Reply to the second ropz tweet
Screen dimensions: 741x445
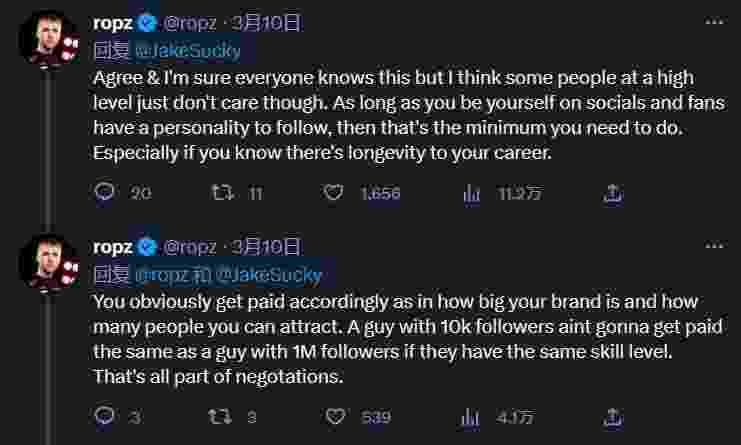coord(105,416)
